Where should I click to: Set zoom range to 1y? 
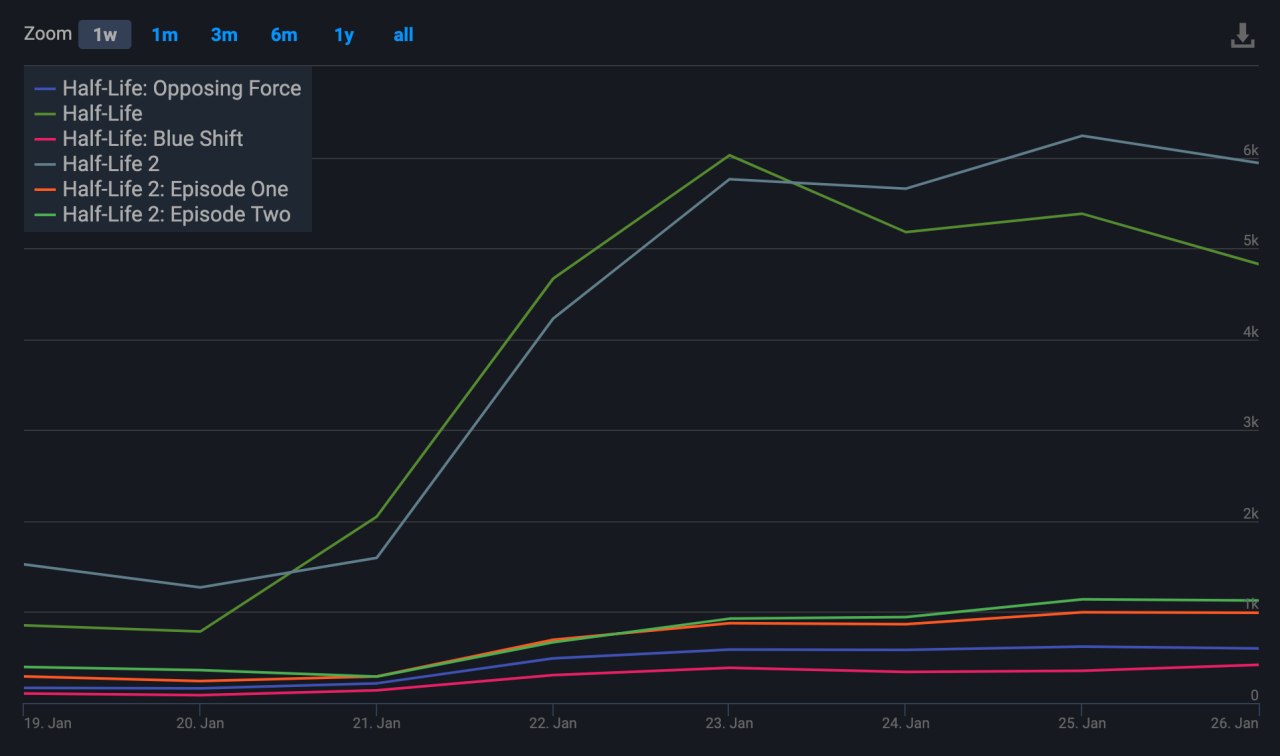pos(344,35)
